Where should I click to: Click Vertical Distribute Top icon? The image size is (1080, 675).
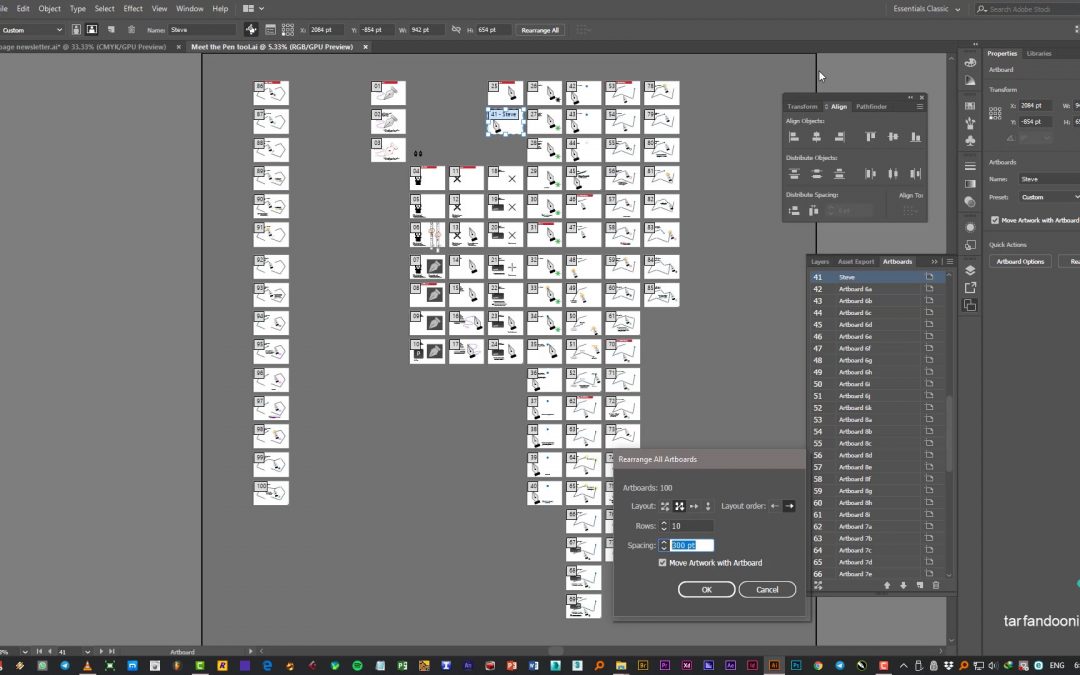pyautogui.click(x=793, y=174)
